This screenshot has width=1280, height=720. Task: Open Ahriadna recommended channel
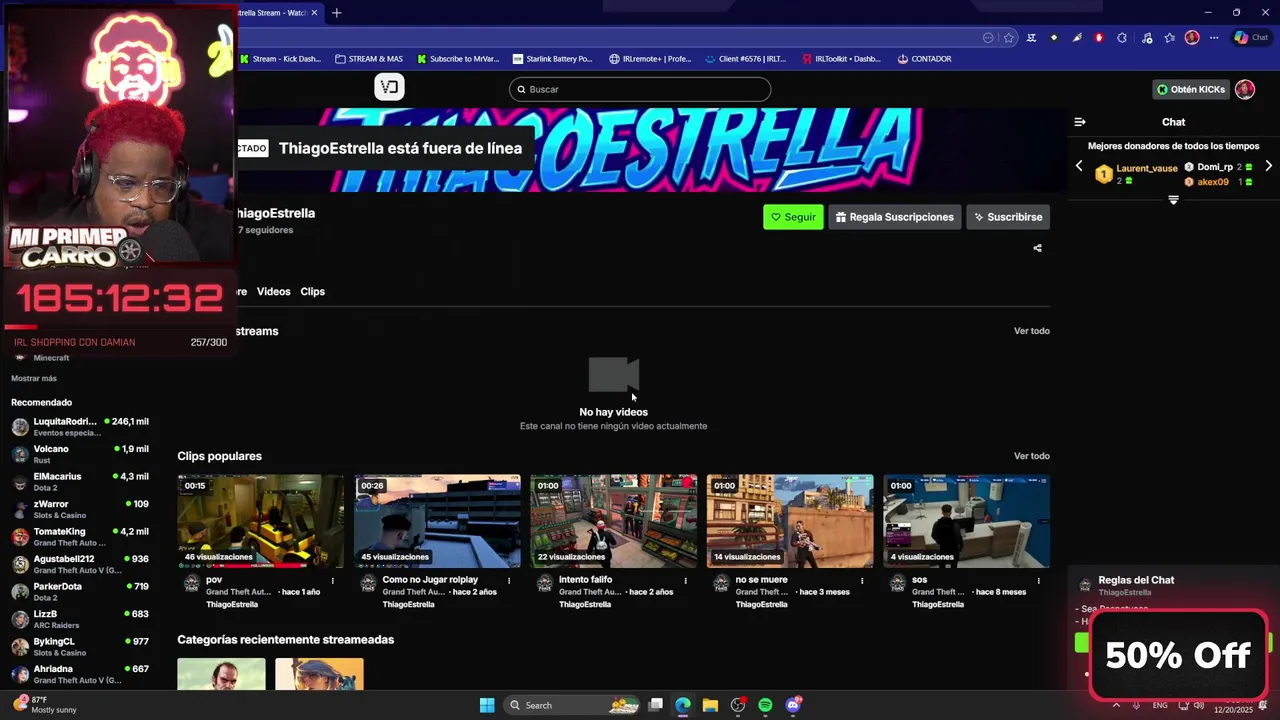80,674
